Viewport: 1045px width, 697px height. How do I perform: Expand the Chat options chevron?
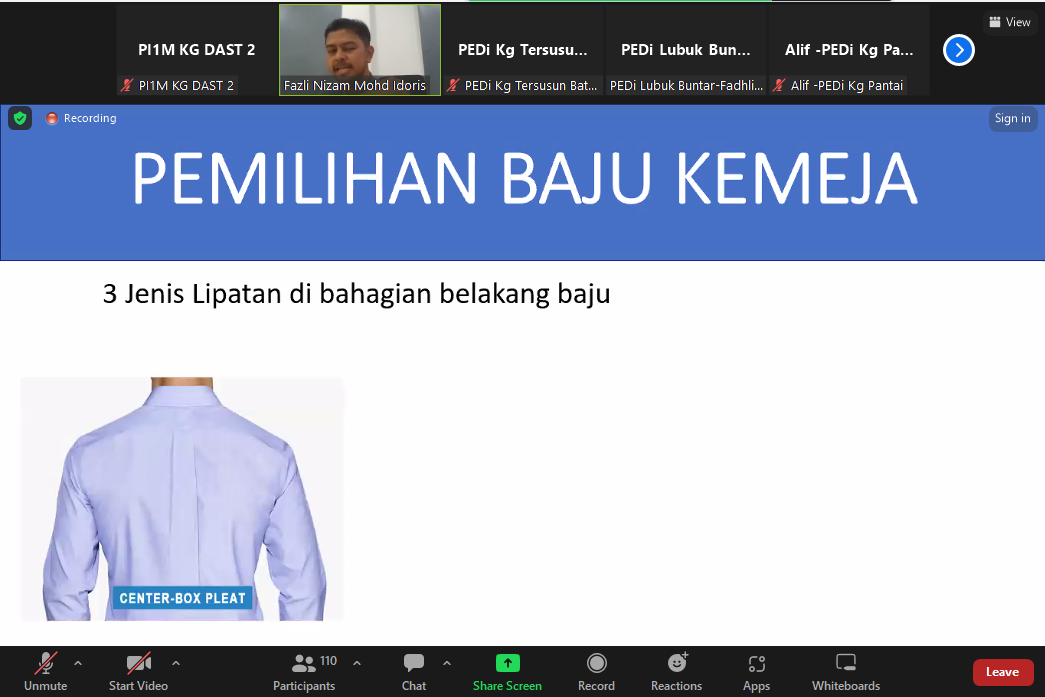click(x=447, y=662)
